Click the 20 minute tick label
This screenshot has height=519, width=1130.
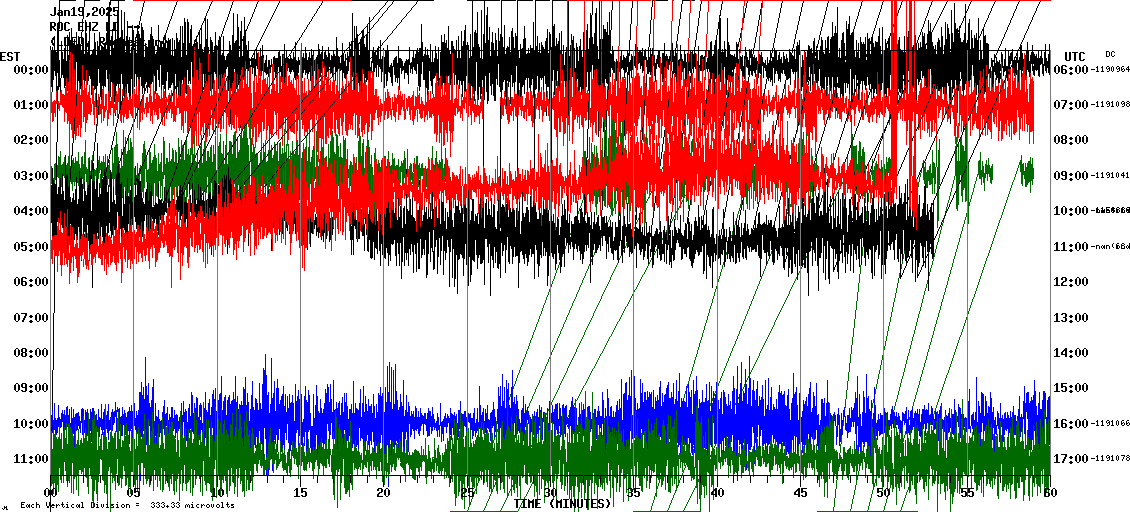click(384, 493)
